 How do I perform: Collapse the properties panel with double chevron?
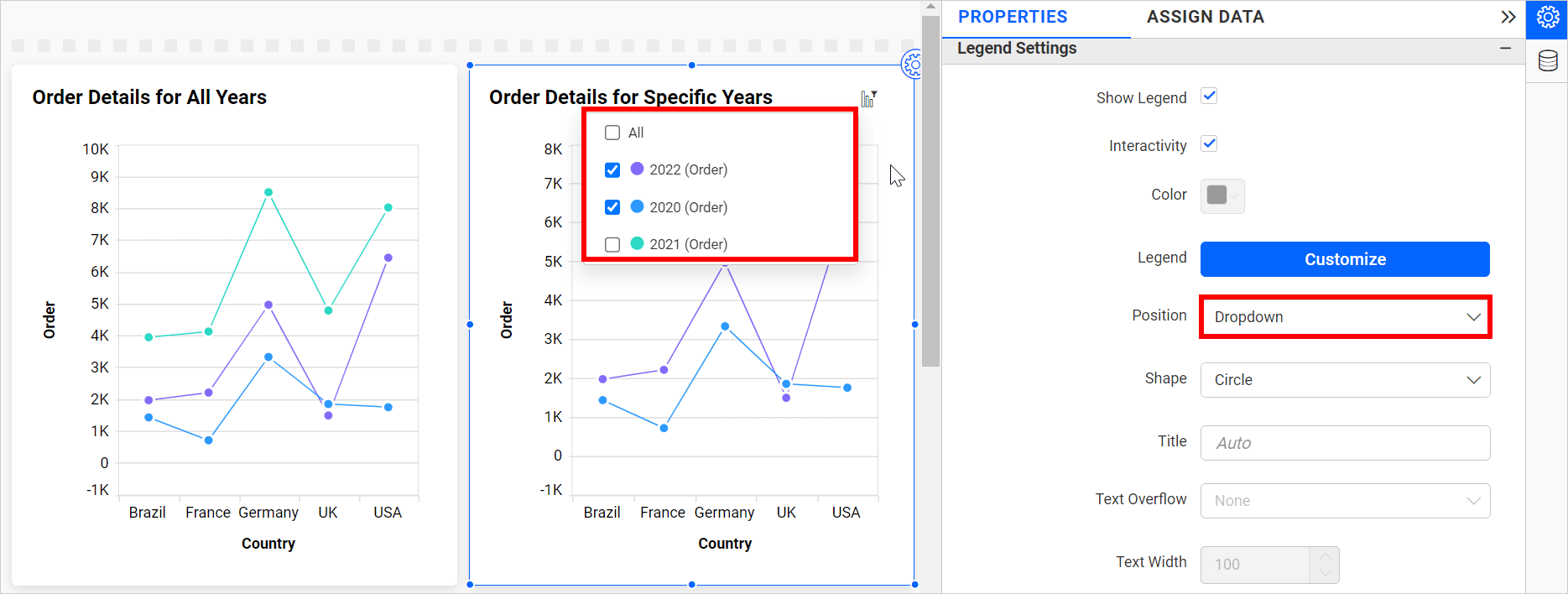coord(1508,17)
